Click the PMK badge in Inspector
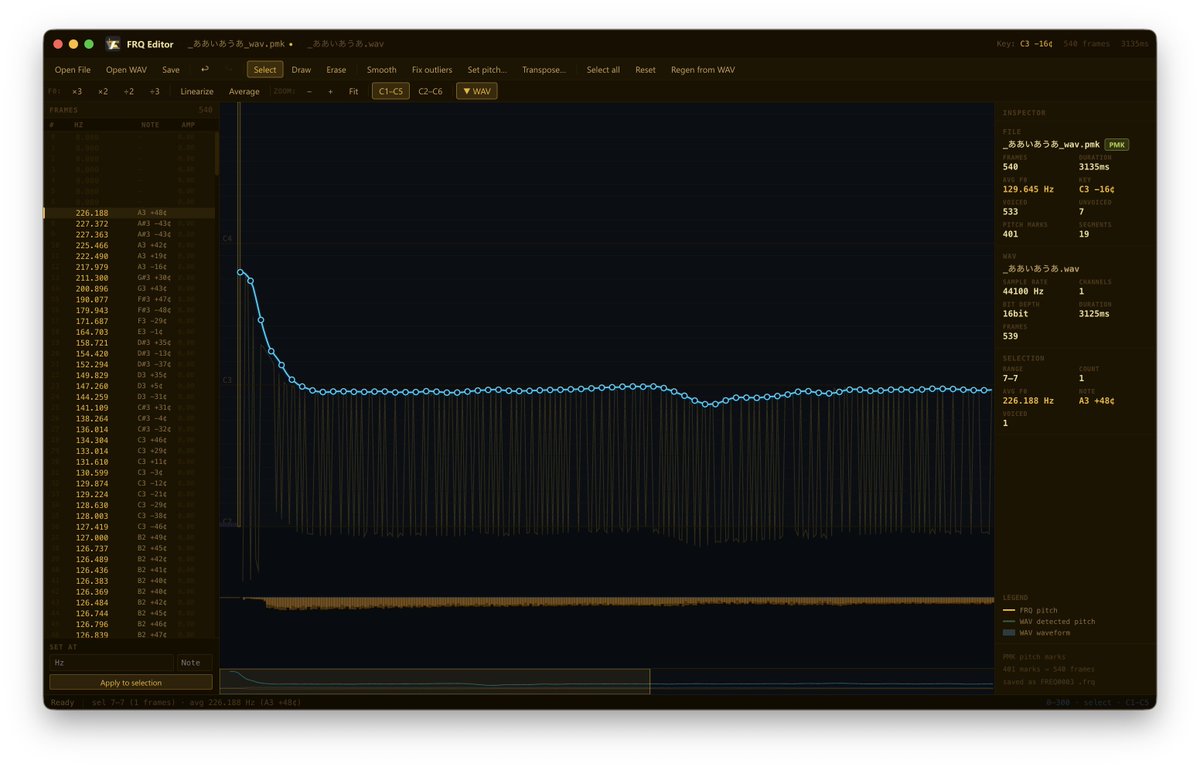This screenshot has width=1200, height=767. (x=1117, y=145)
